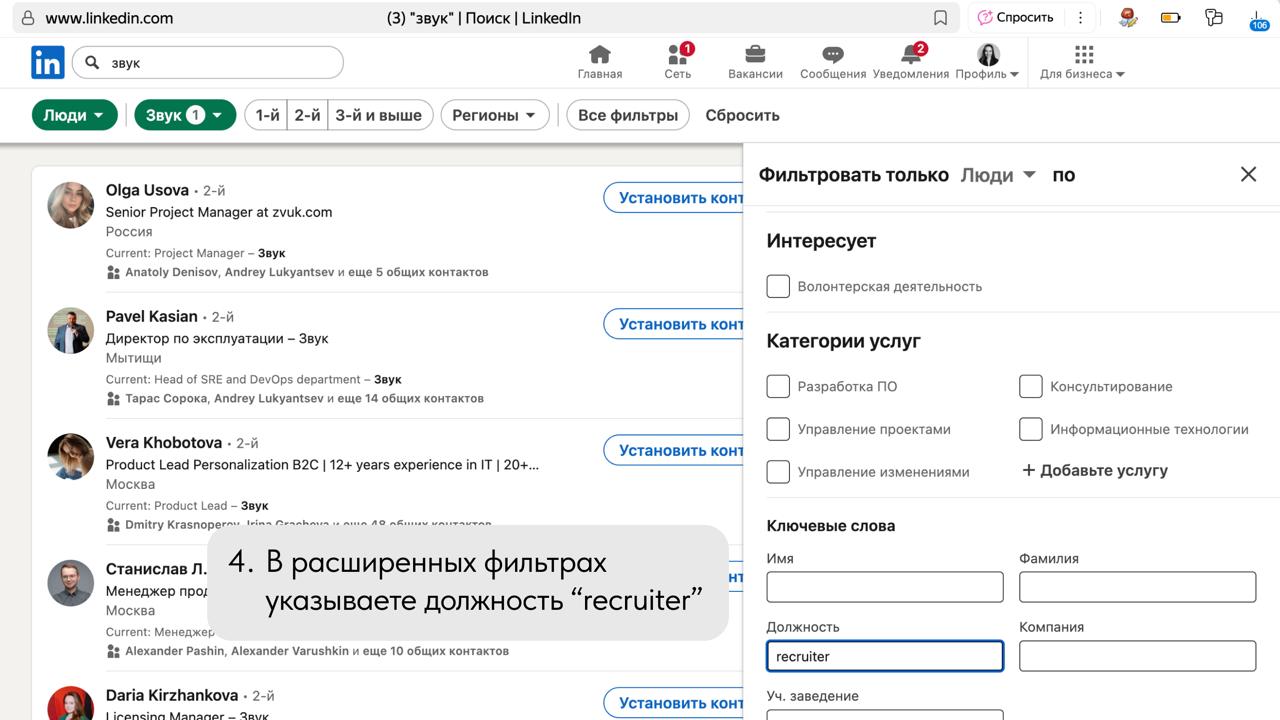Connect with Vera Khobotova
The width and height of the screenshot is (1280, 720).
pyautogui.click(x=674, y=450)
